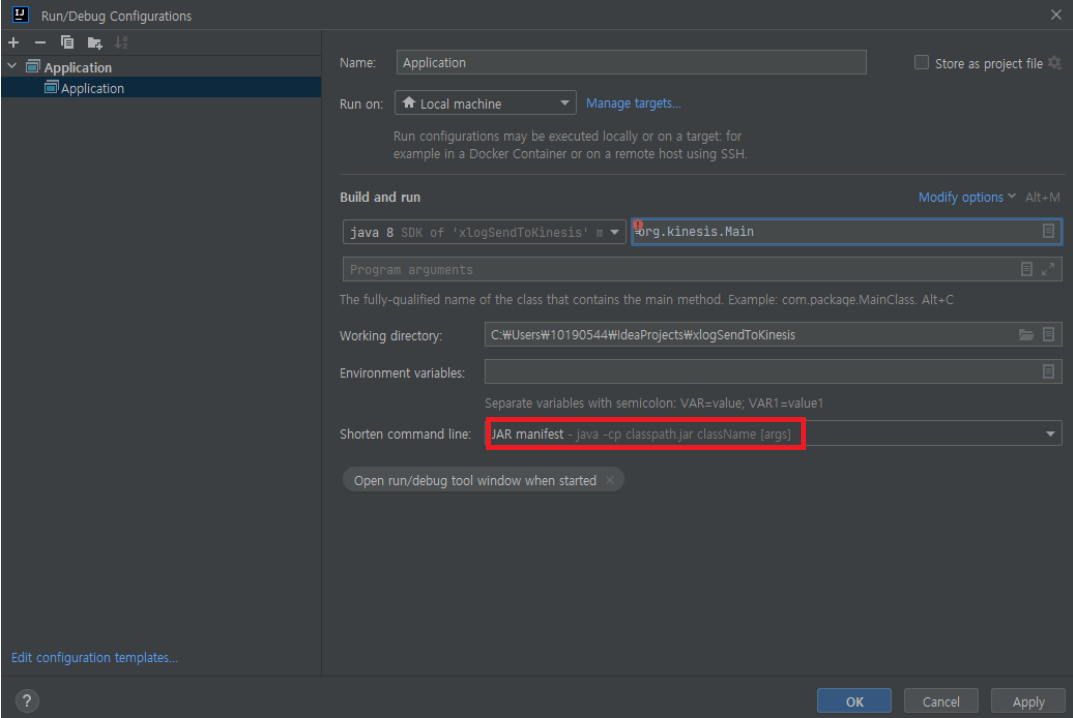The image size is (1073, 718).
Task: Insert macros into the Working directory field
Action: [1048, 334]
